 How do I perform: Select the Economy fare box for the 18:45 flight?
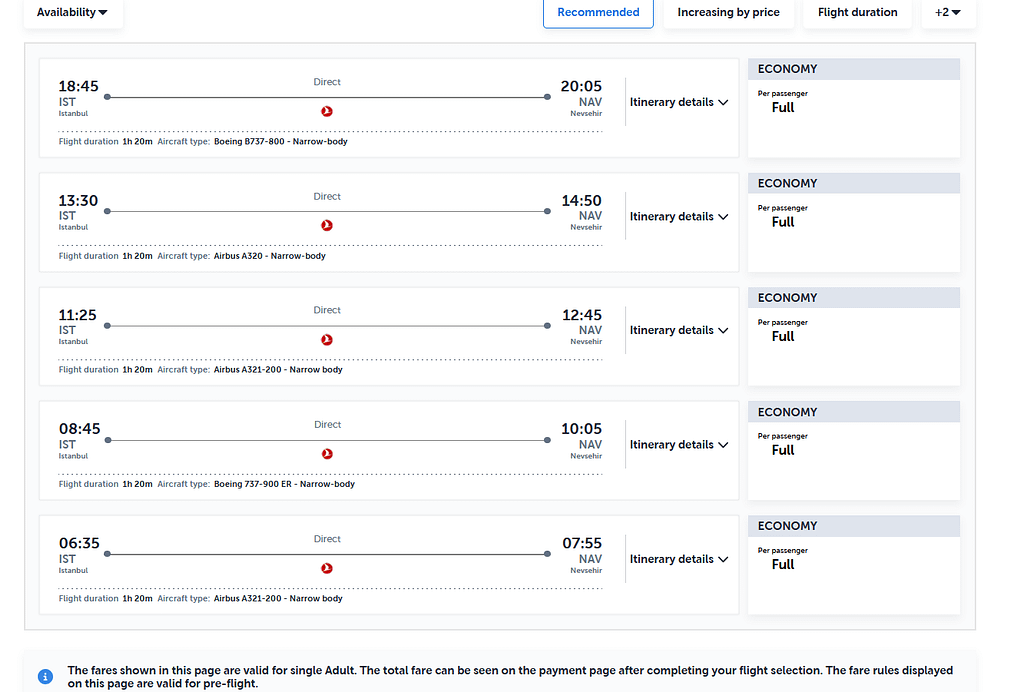point(854,108)
